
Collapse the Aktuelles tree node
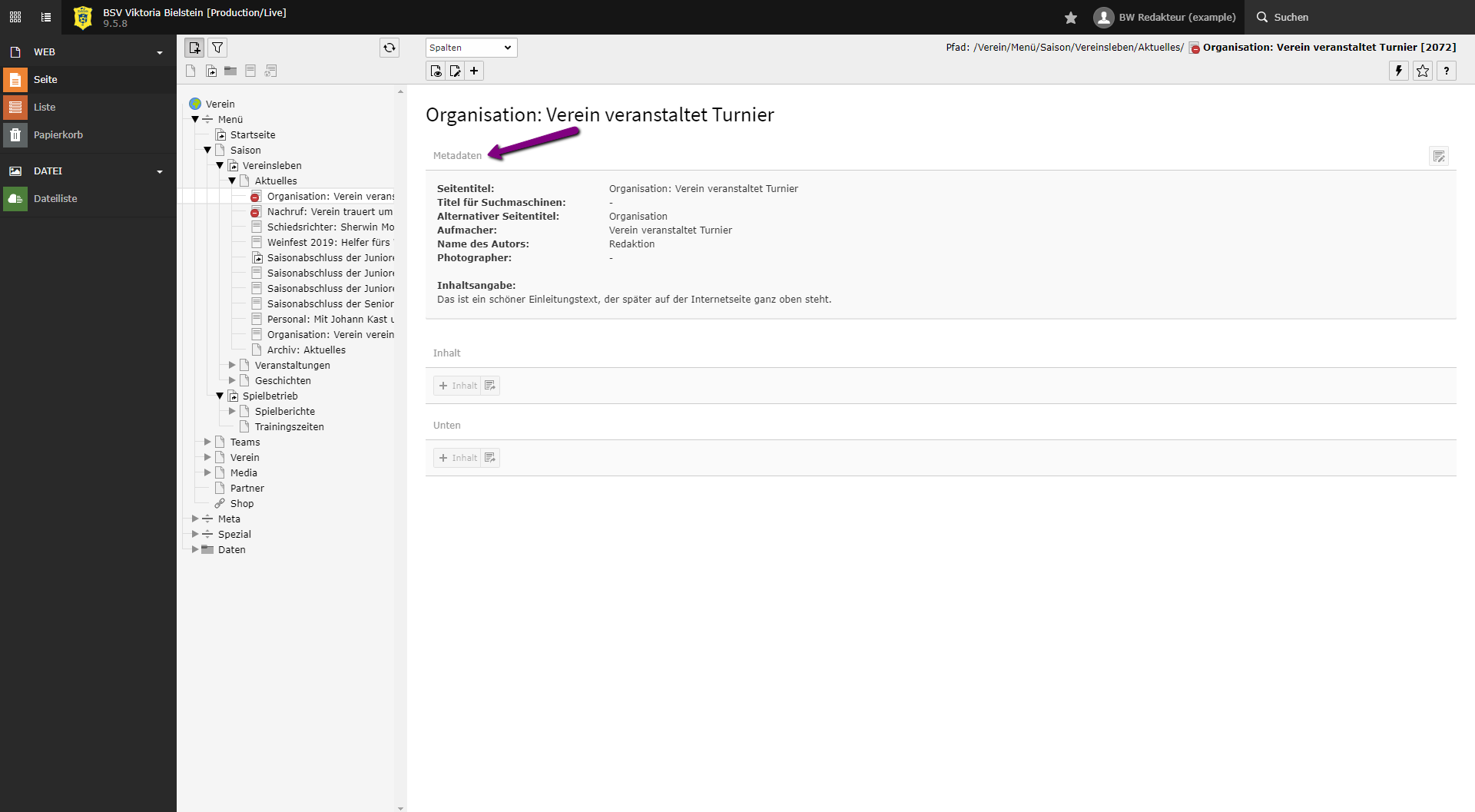pos(232,181)
